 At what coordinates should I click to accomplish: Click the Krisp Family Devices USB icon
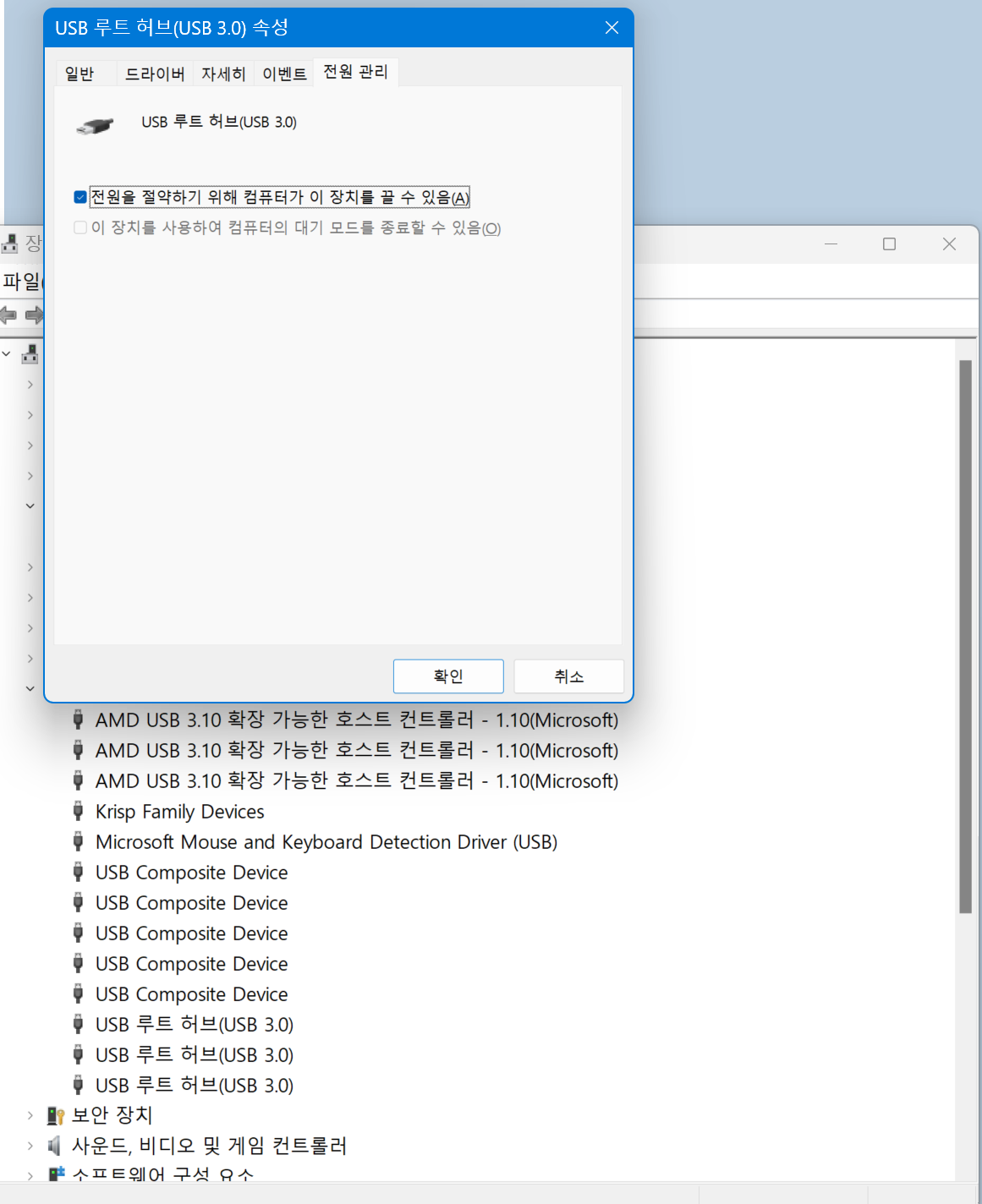tap(78, 812)
